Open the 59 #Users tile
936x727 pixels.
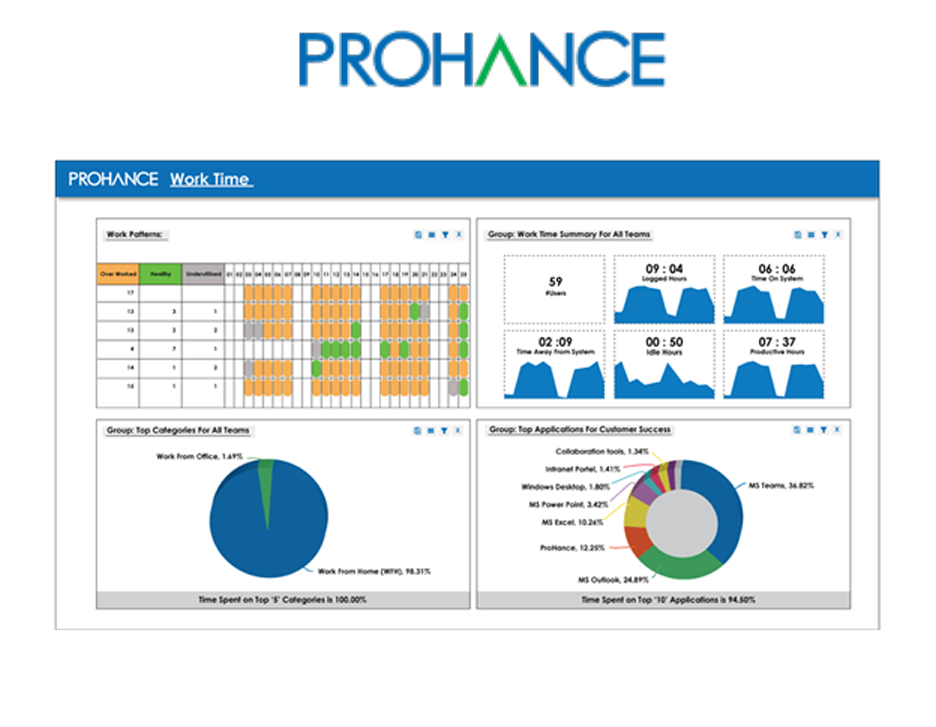(555, 289)
